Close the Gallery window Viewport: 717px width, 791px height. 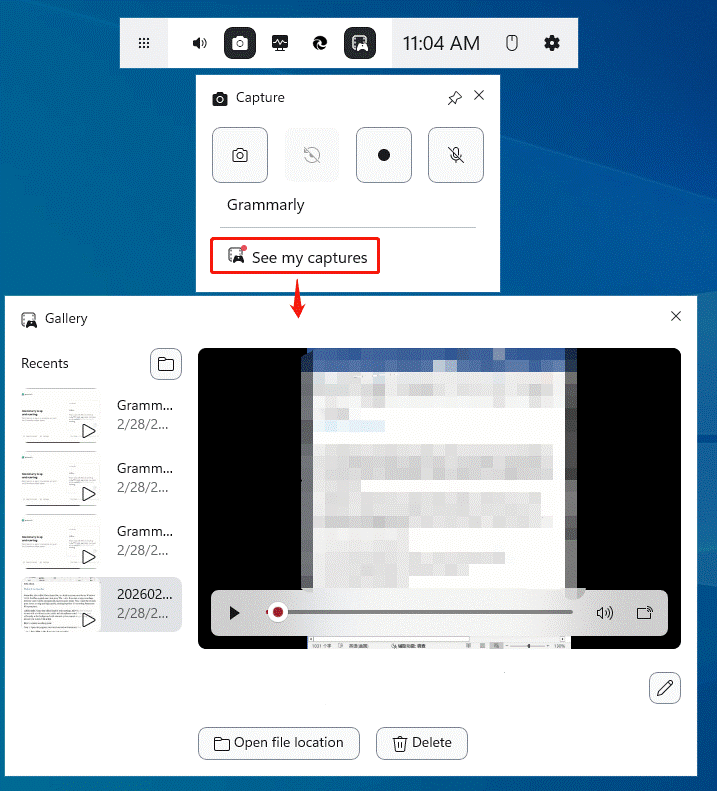(676, 316)
